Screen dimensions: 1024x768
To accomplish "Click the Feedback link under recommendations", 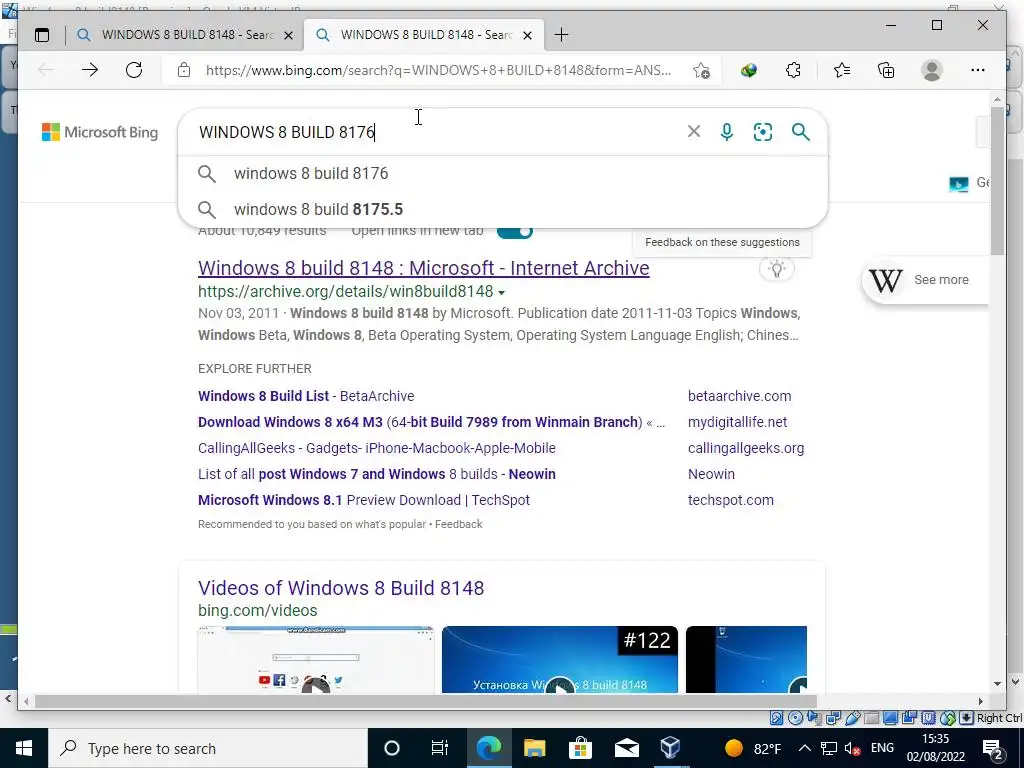I will pos(458,524).
